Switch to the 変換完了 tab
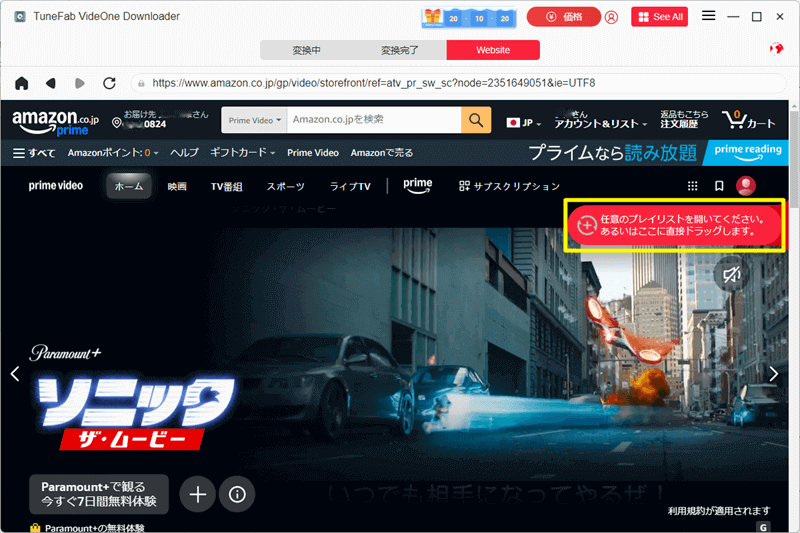This screenshot has height=533, width=800. click(399, 50)
